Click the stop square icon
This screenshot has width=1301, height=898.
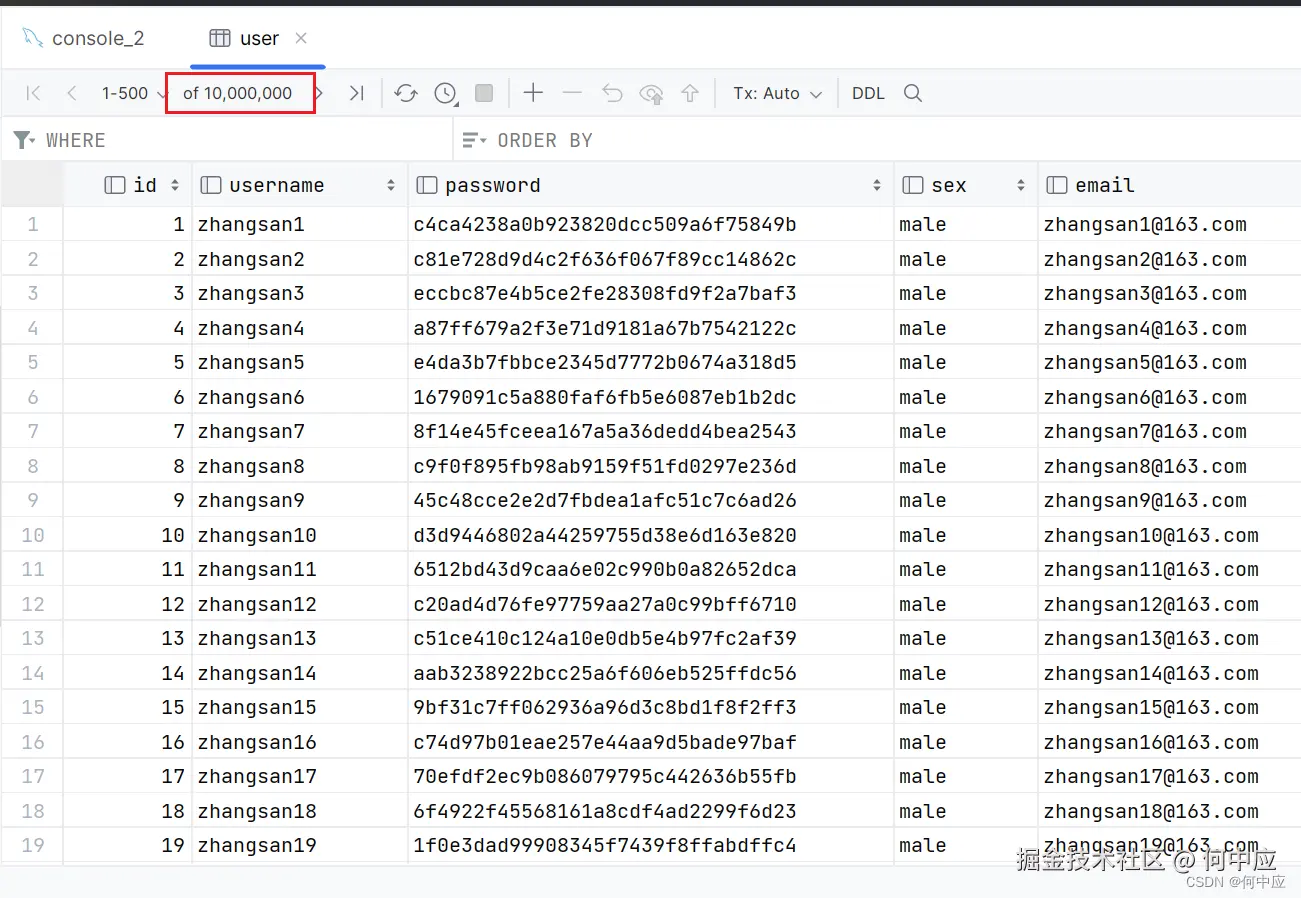(484, 93)
